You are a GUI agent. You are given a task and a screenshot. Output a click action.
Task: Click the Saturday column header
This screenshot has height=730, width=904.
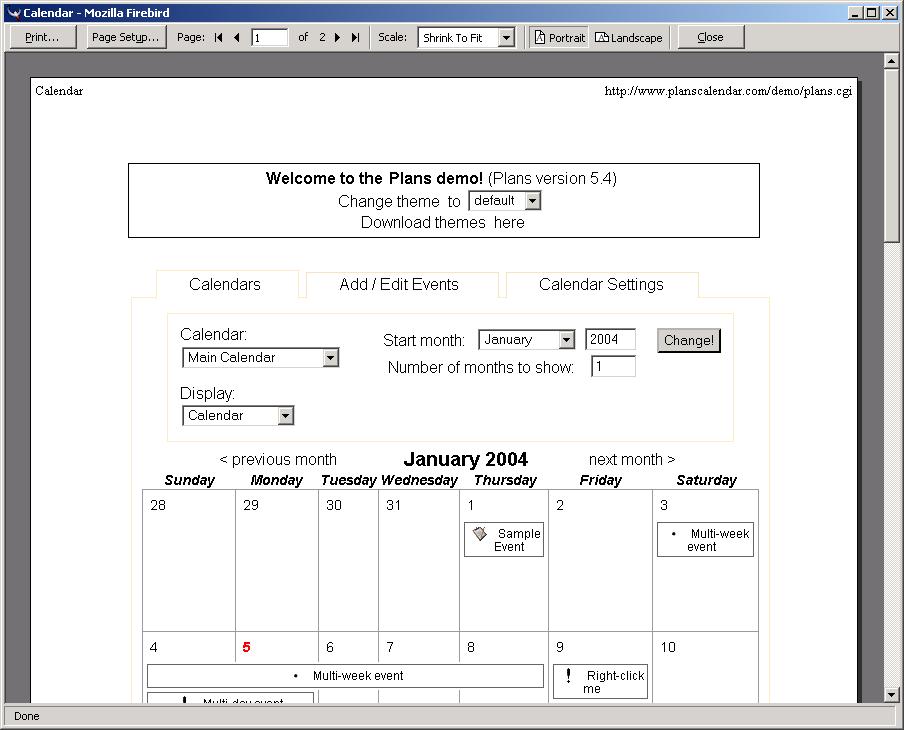pyautogui.click(x=706, y=480)
